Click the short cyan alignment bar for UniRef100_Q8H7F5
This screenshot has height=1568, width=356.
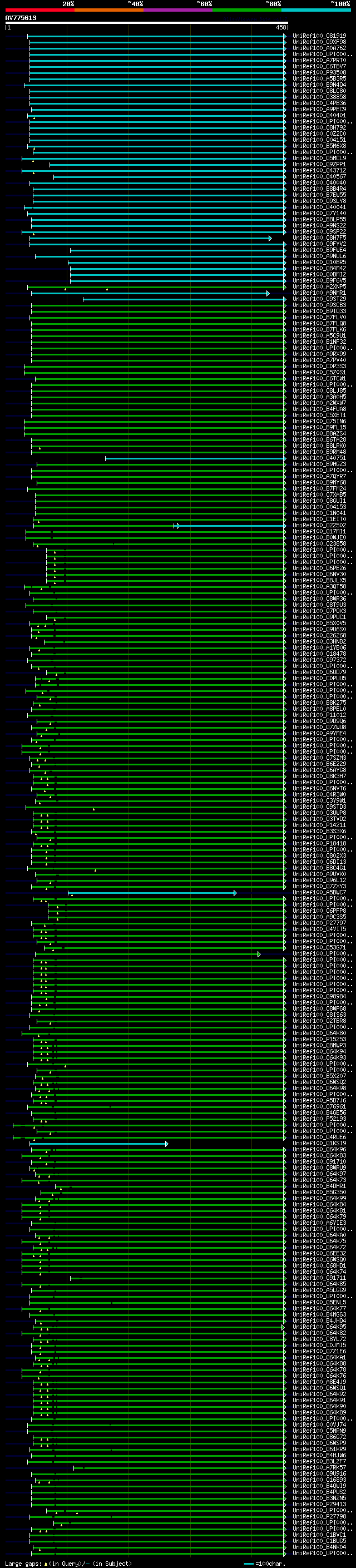pos(150,238)
